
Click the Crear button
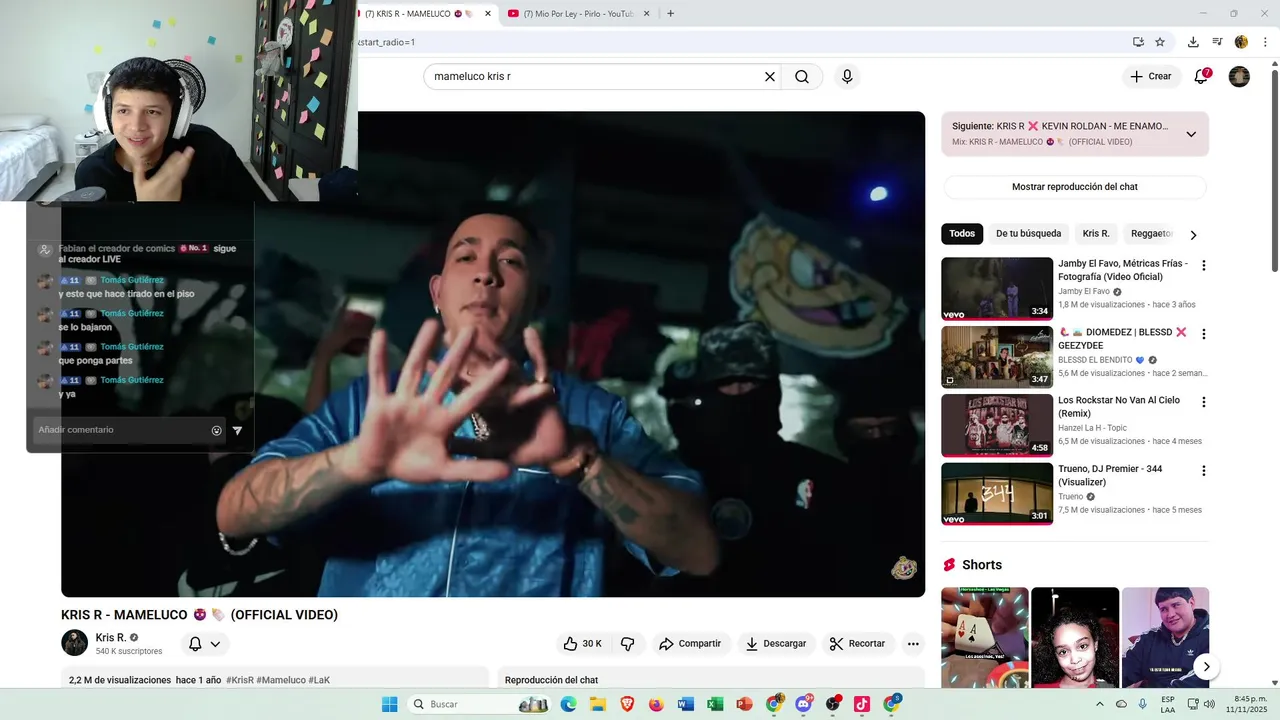point(1151,77)
